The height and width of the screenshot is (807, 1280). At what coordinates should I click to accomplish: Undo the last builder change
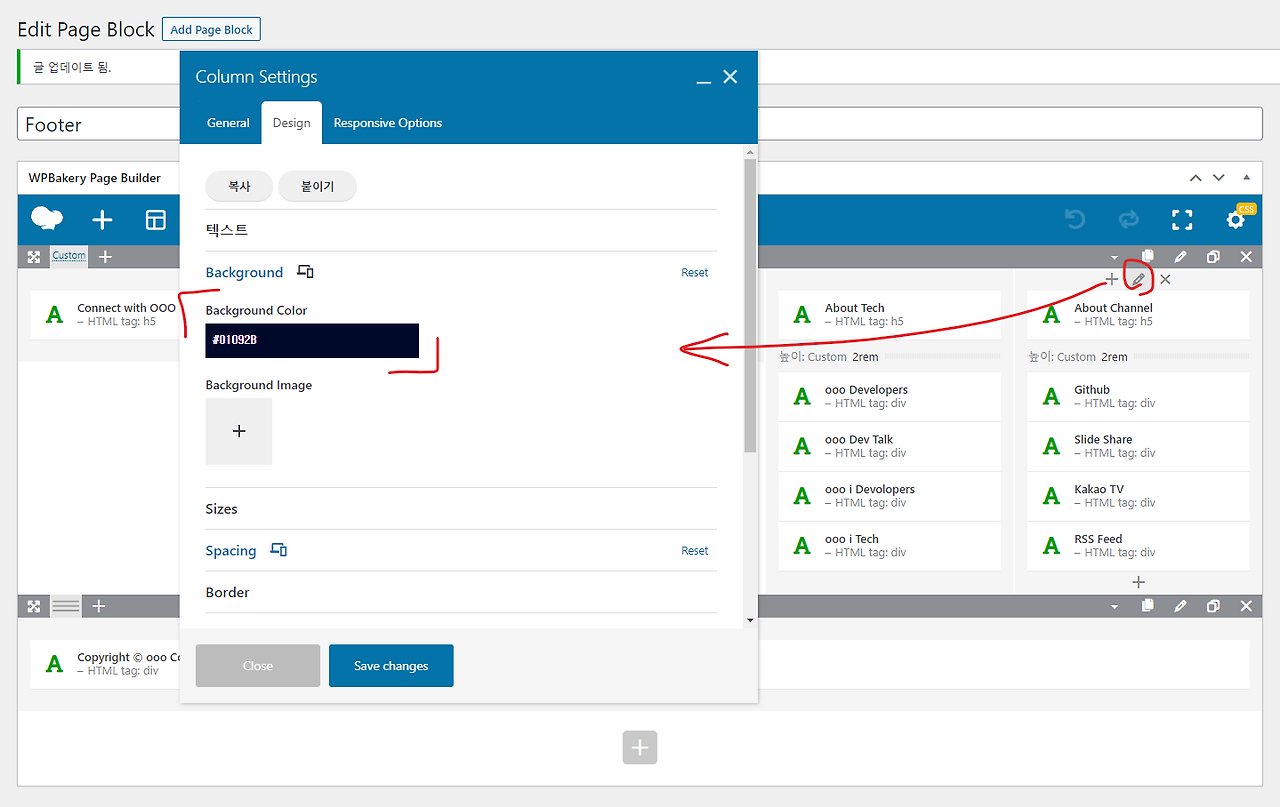1075,219
